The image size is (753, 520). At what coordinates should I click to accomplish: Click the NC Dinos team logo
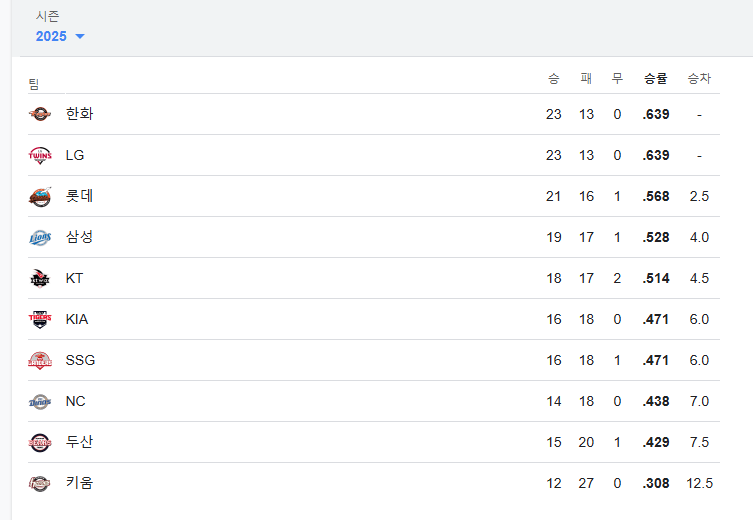(39, 401)
